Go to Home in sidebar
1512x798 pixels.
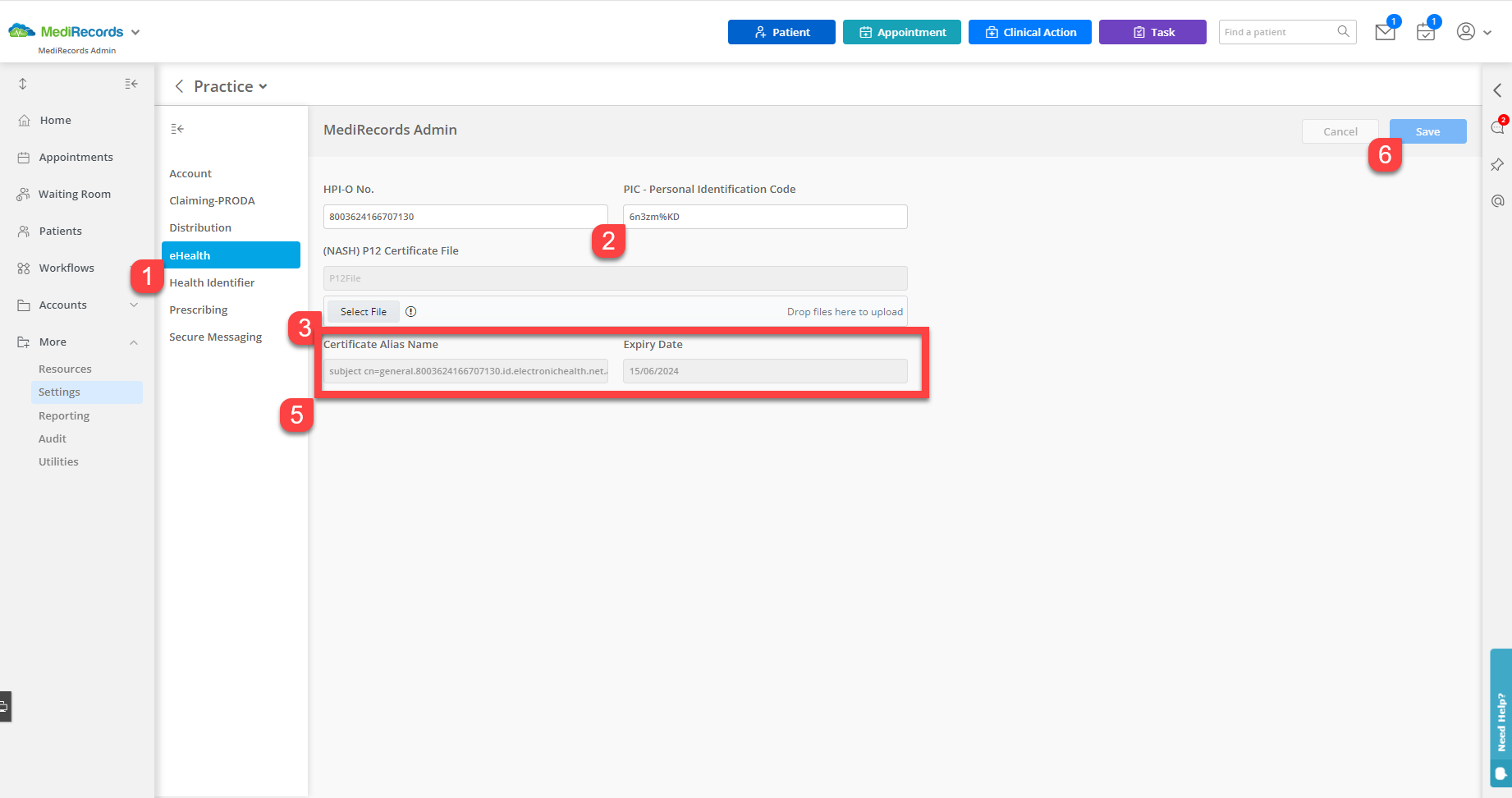55,120
